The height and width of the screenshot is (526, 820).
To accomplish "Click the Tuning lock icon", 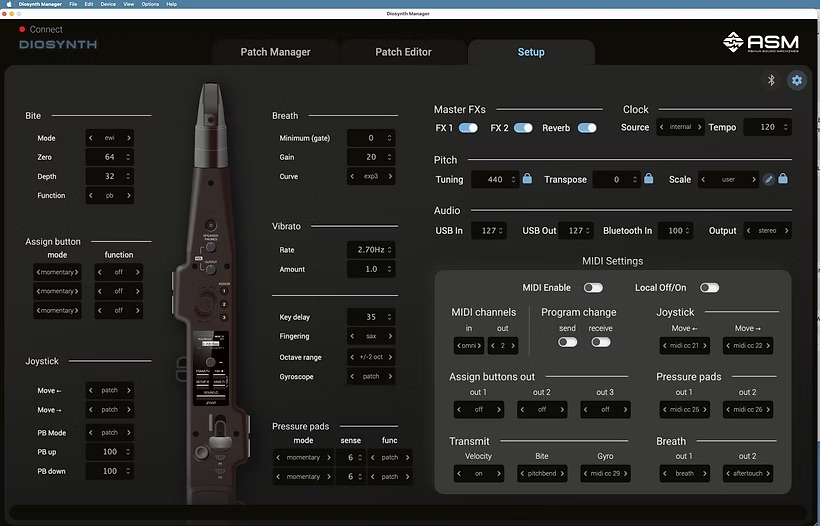I will pyautogui.click(x=527, y=179).
